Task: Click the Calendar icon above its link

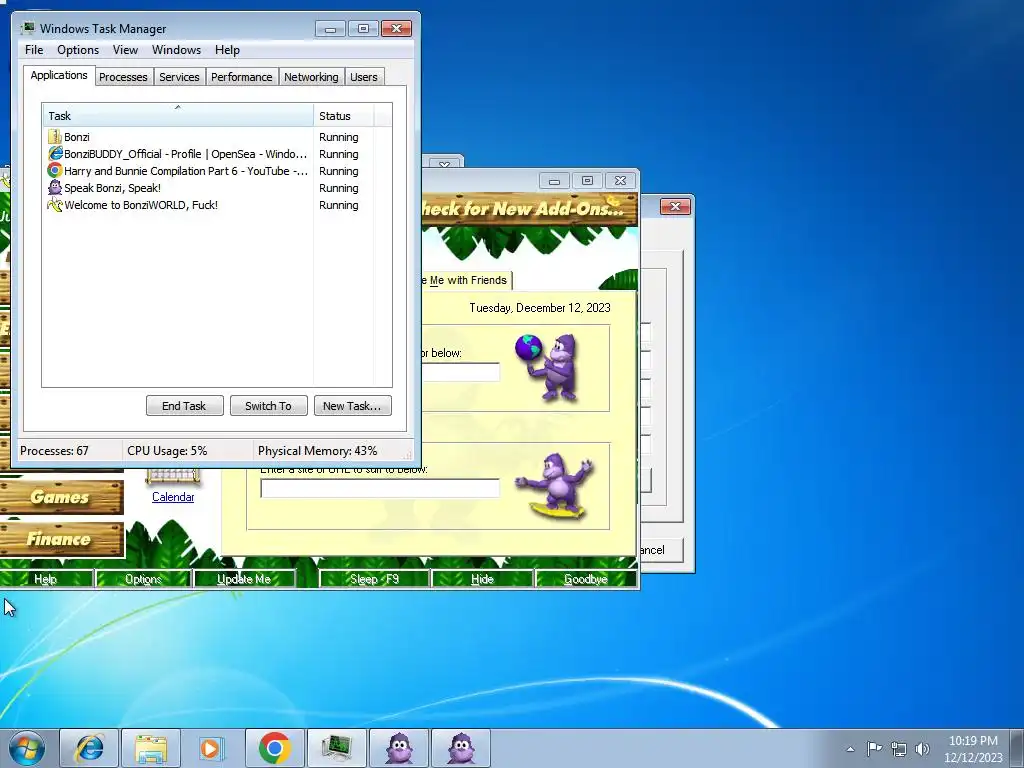Action: [x=173, y=476]
